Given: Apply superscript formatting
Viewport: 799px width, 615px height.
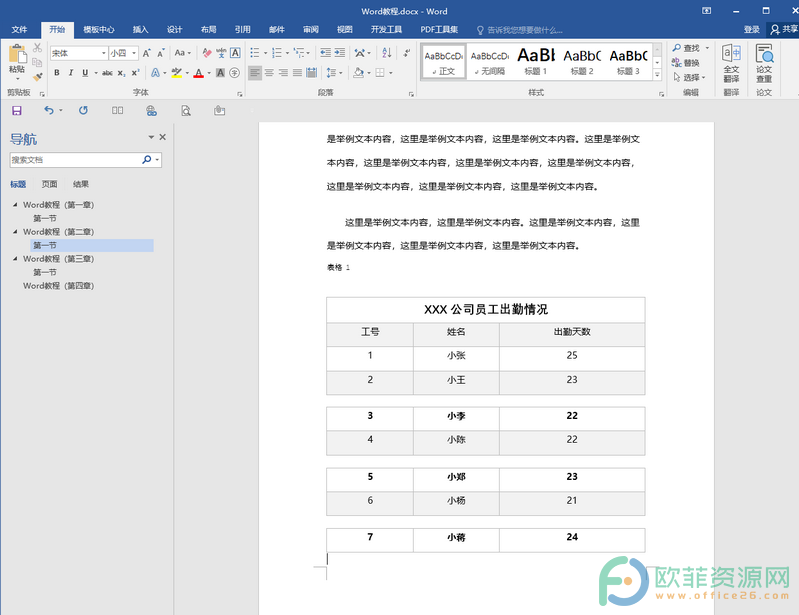Looking at the screenshot, I should coord(135,73).
